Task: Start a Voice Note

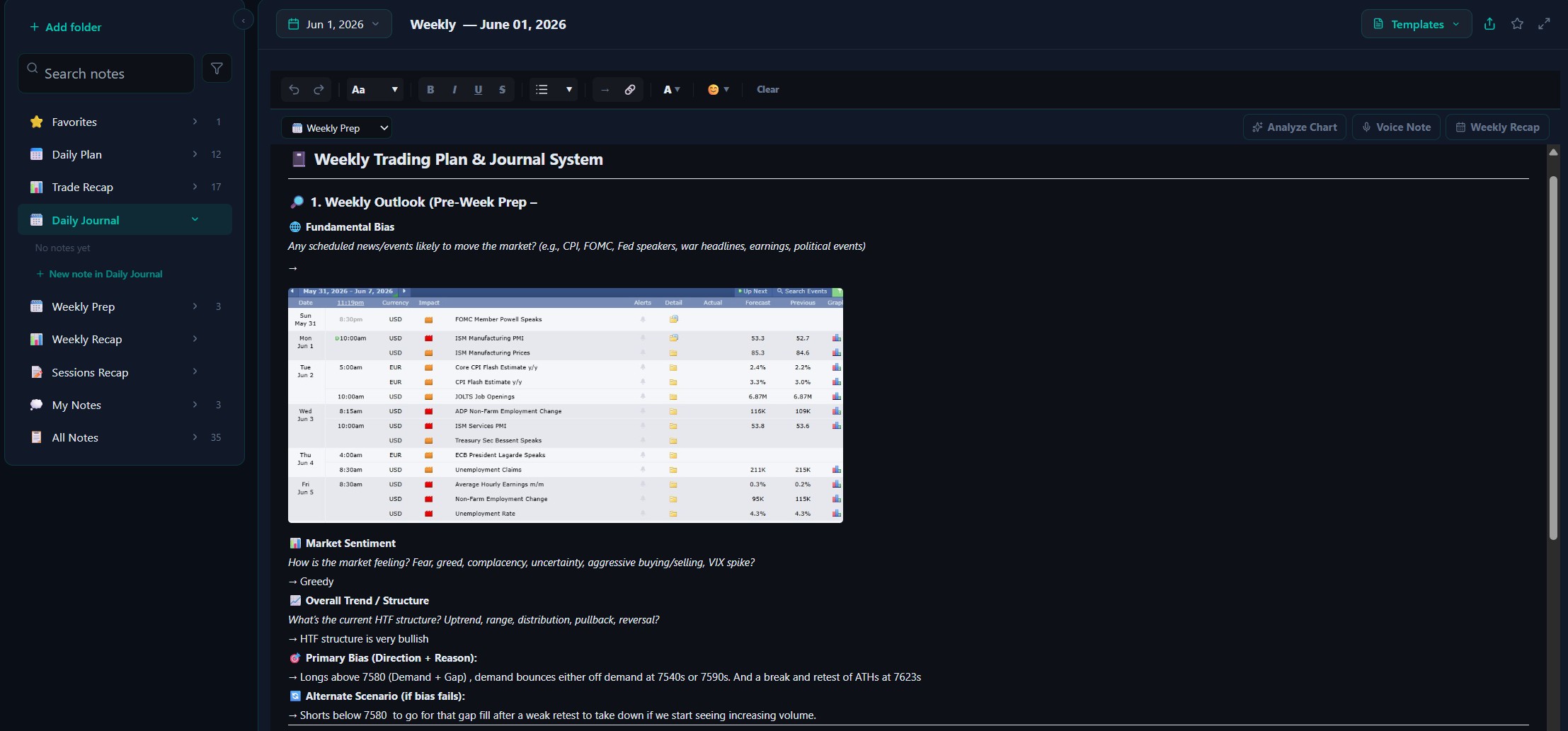Action: pyautogui.click(x=1396, y=127)
